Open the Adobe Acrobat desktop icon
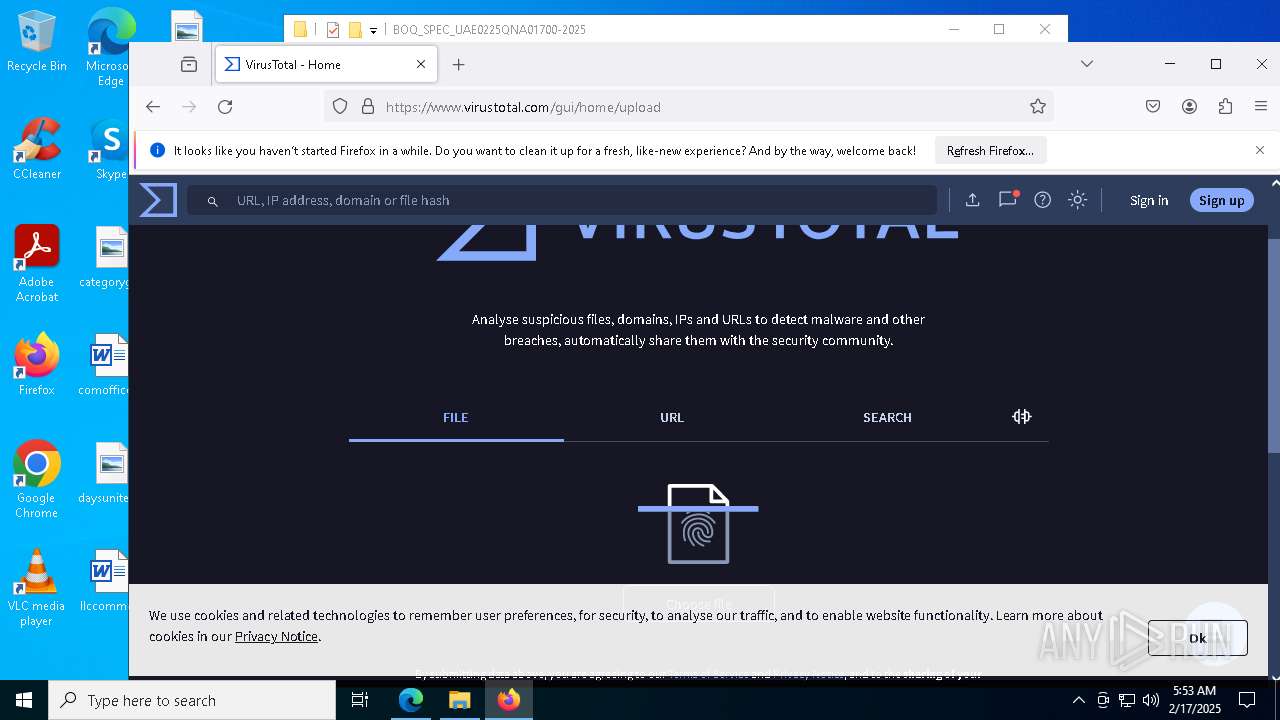Viewport: 1280px width, 720px height. click(37, 264)
